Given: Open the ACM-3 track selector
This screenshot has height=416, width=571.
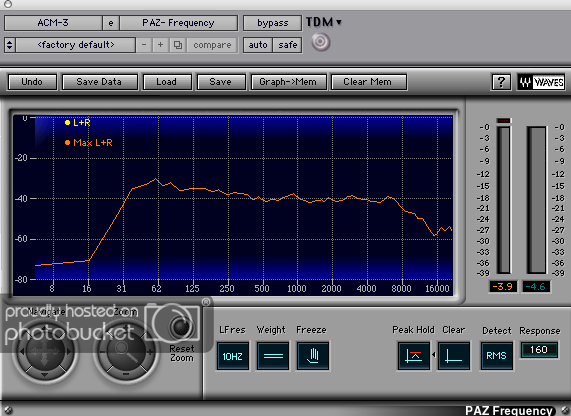Looking at the screenshot, I should pyautogui.click(x=53, y=23).
